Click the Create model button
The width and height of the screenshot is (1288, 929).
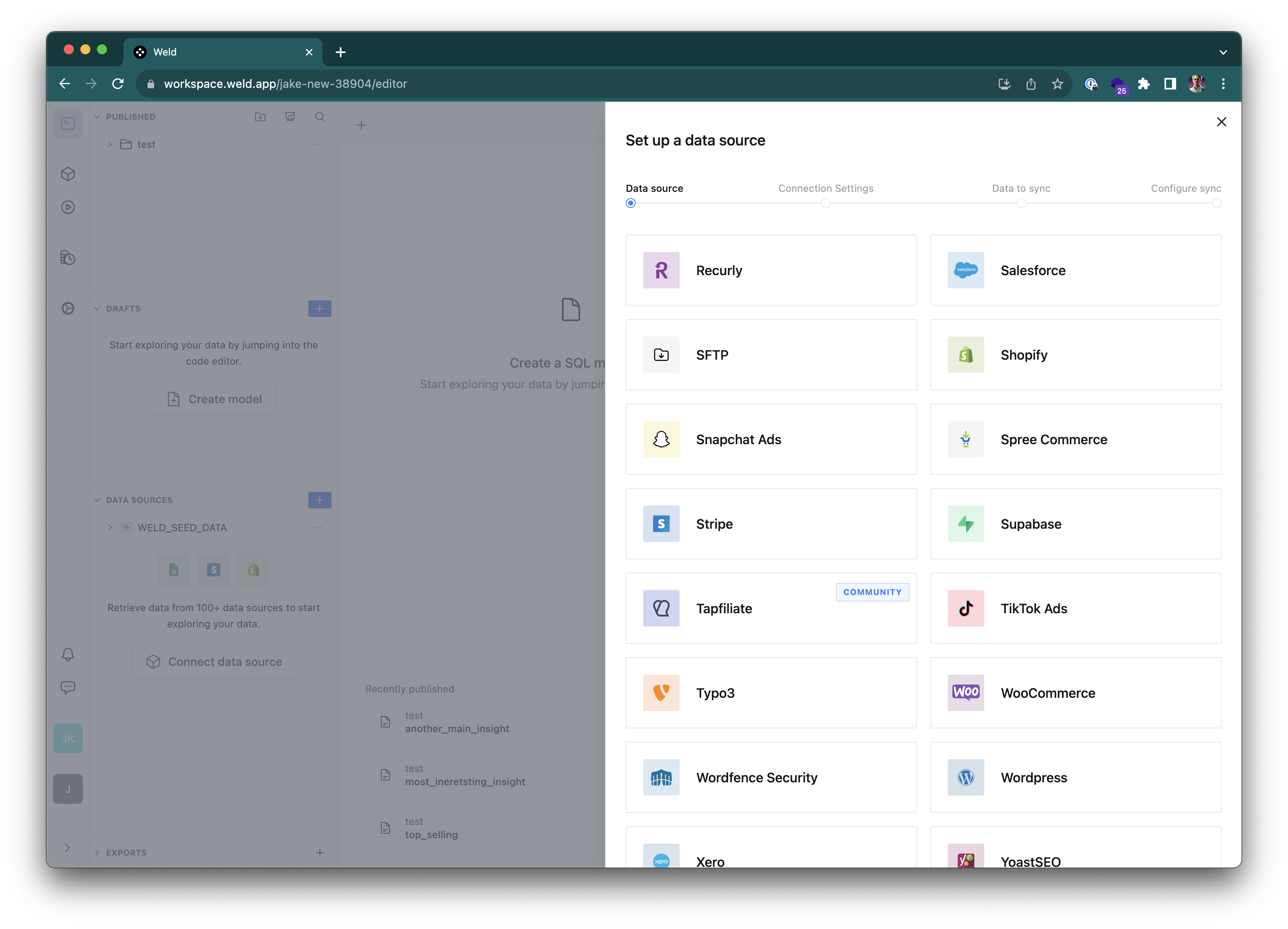coord(213,399)
